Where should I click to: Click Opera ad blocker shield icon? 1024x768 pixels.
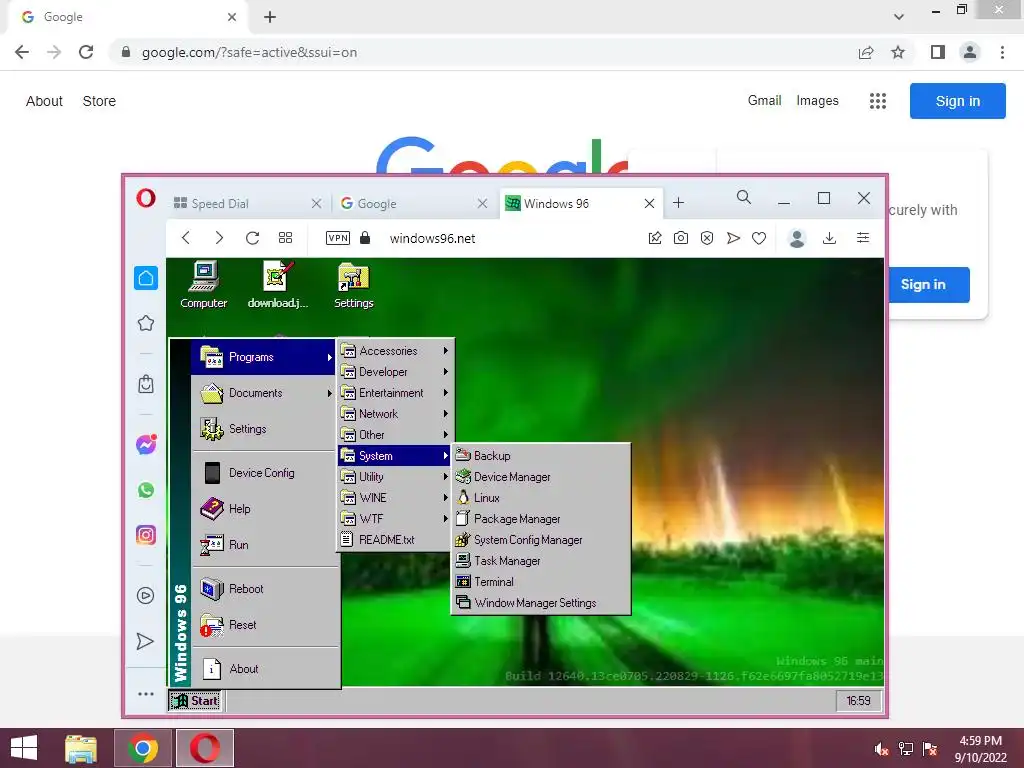[x=707, y=238]
